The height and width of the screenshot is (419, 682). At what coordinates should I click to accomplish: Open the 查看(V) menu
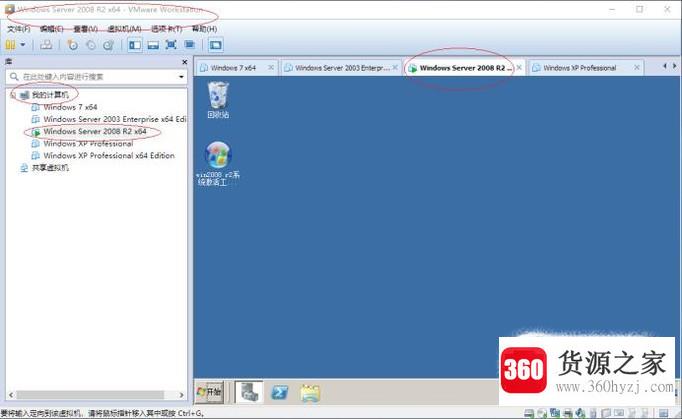coord(85,29)
